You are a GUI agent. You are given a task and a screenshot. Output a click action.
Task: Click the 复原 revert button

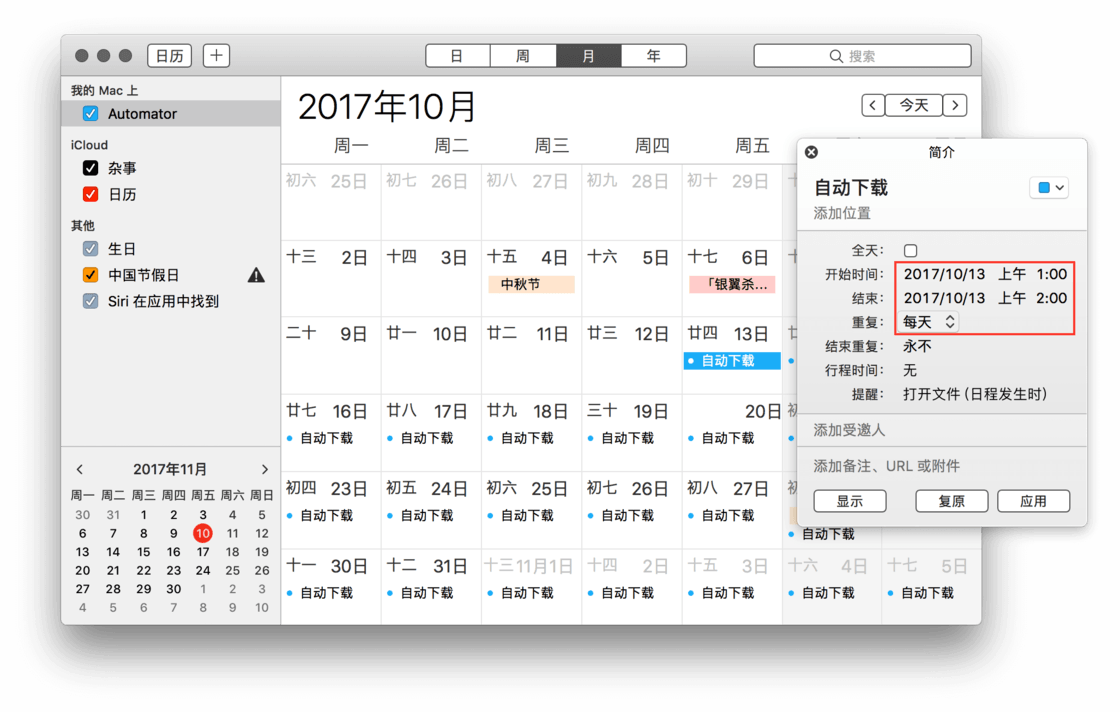[x=951, y=501]
